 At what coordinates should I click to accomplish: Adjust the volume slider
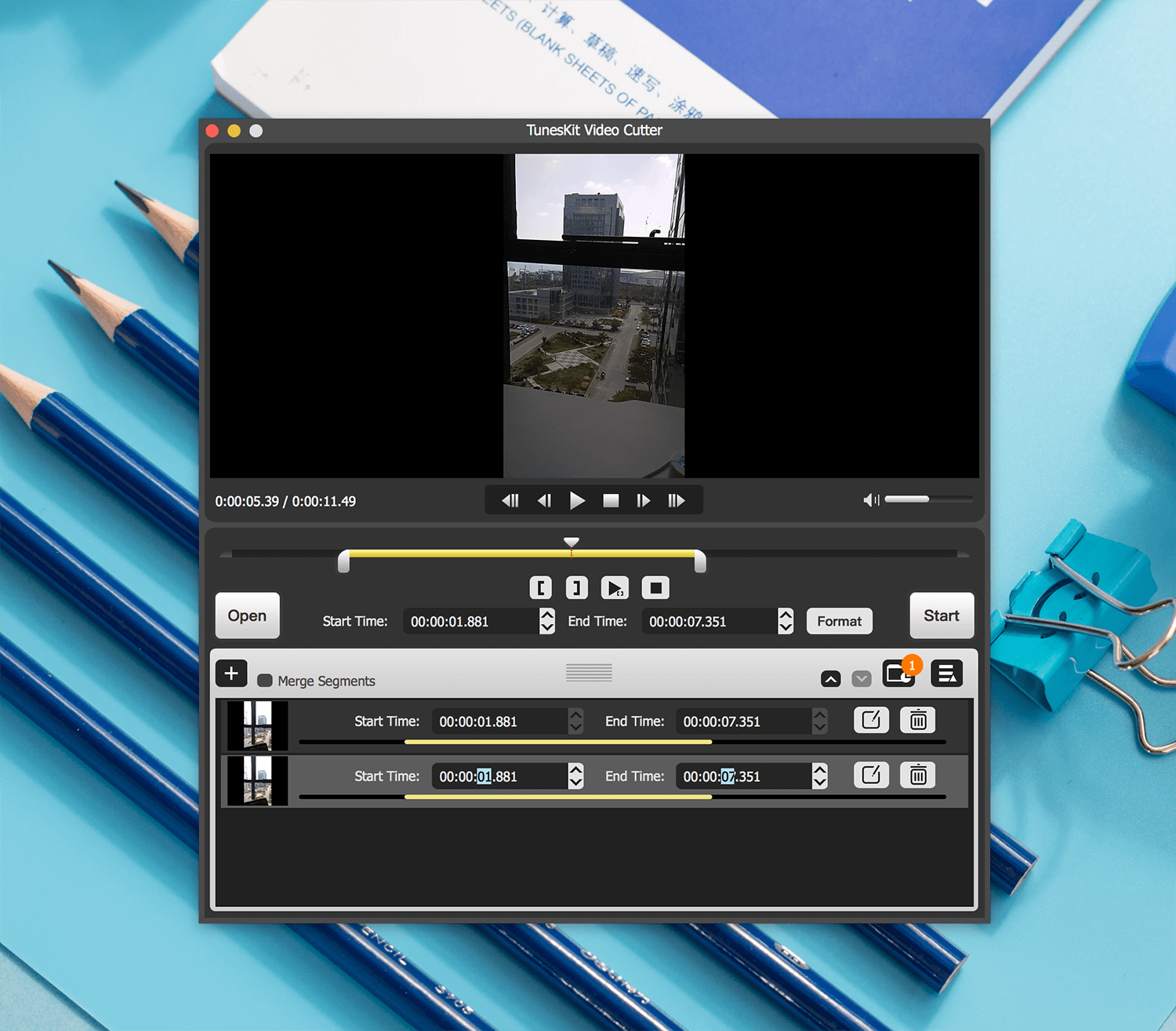[x=928, y=499]
